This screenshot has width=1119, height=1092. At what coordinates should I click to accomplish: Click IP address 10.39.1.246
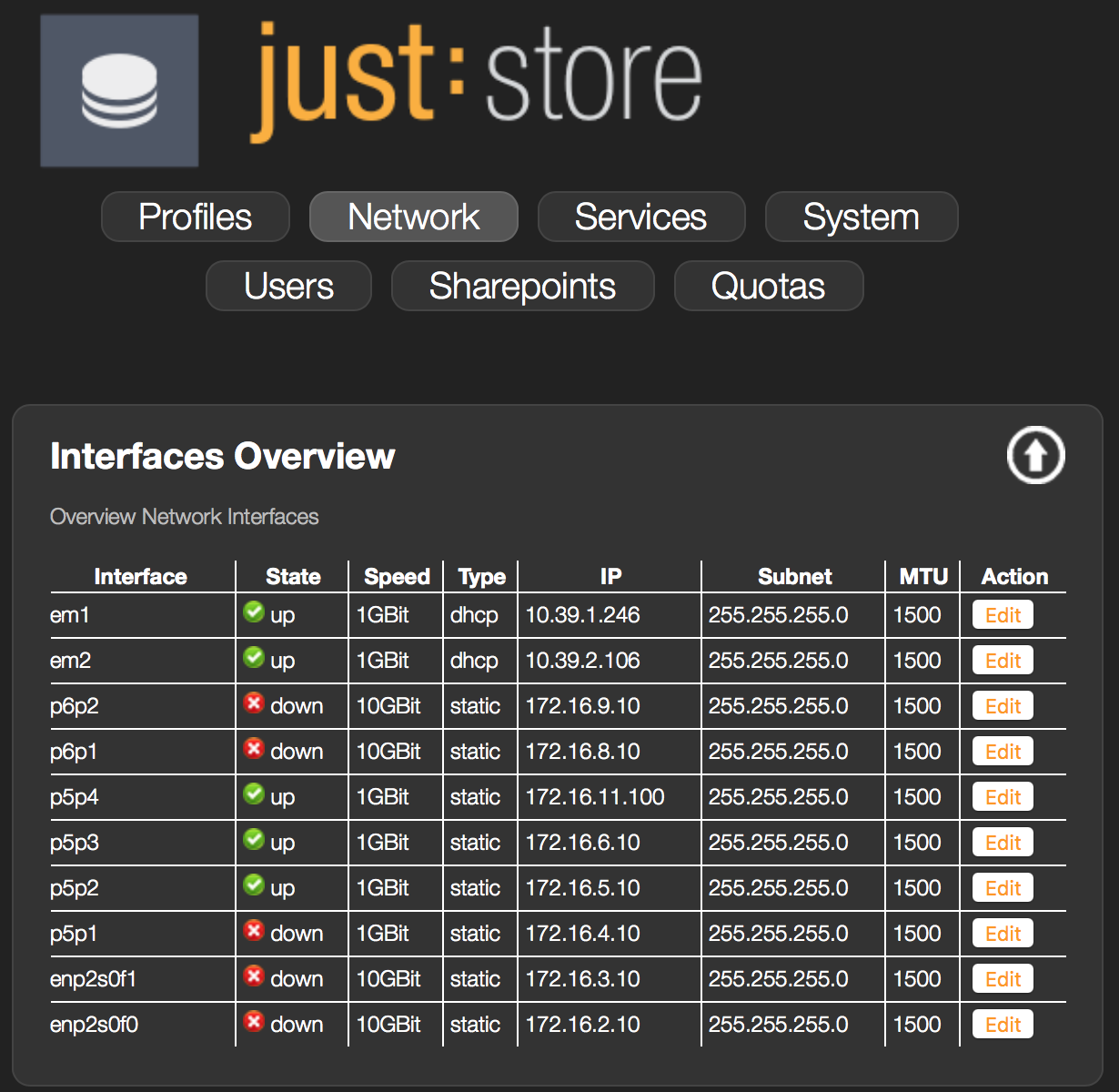[583, 615]
